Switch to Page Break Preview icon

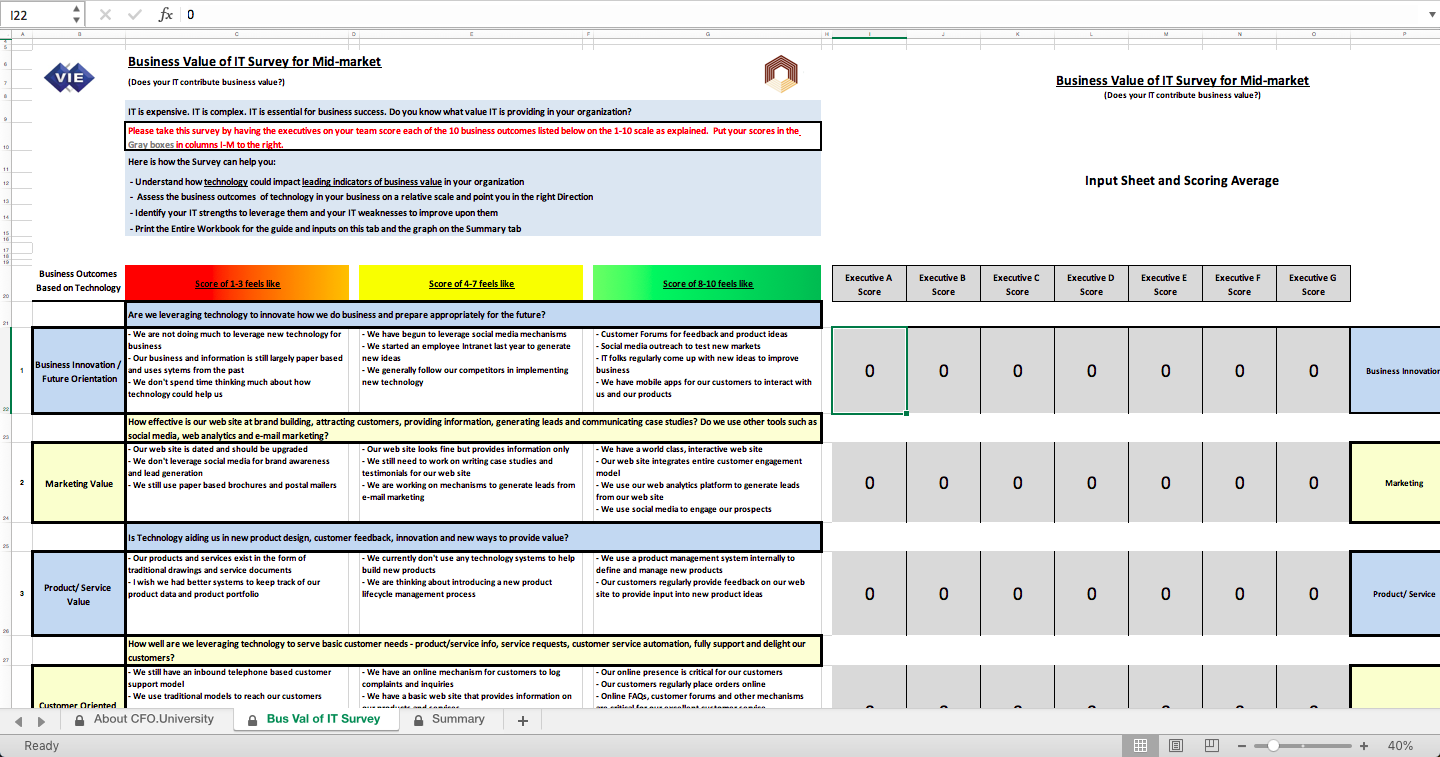[1212, 746]
